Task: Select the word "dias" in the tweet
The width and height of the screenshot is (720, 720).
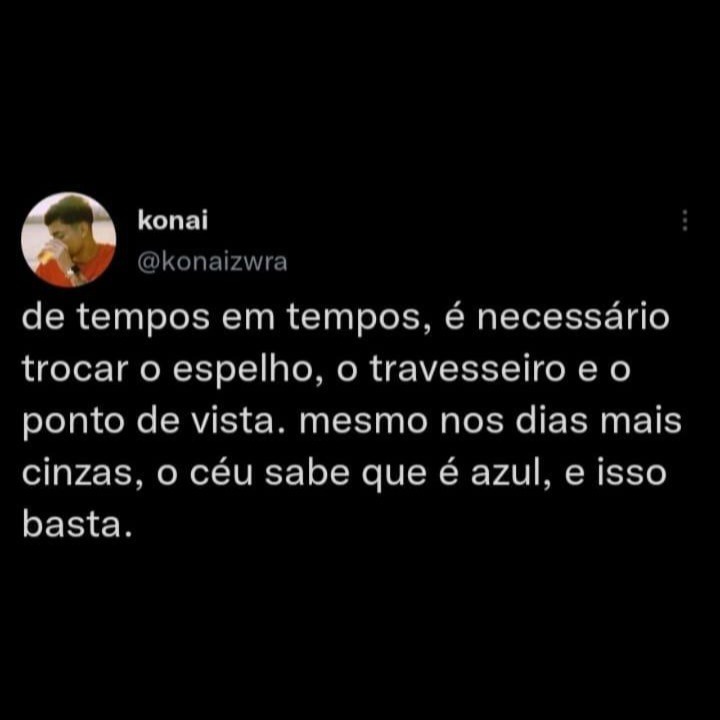Action: point(551,422)
